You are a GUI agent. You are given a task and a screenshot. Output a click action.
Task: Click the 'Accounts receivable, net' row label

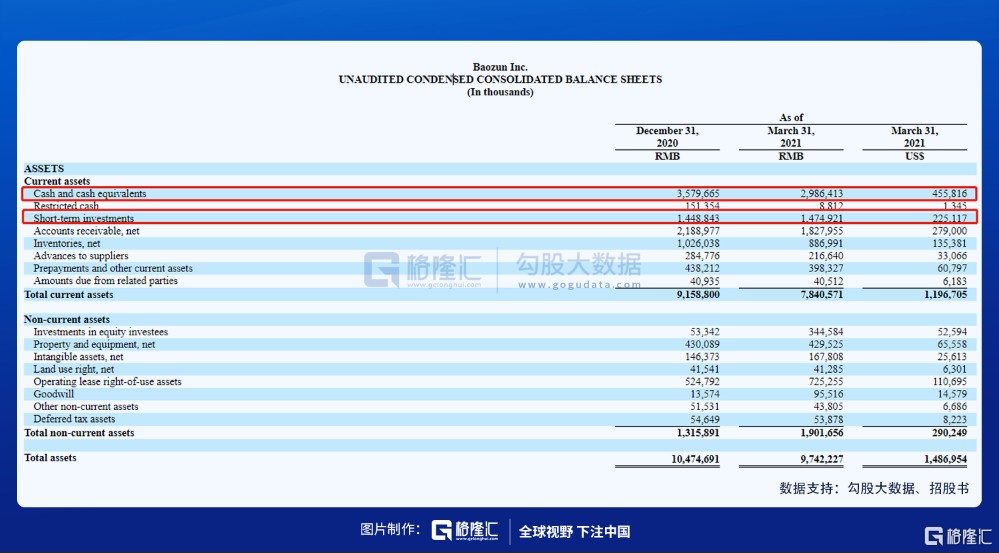click(87, 231)
